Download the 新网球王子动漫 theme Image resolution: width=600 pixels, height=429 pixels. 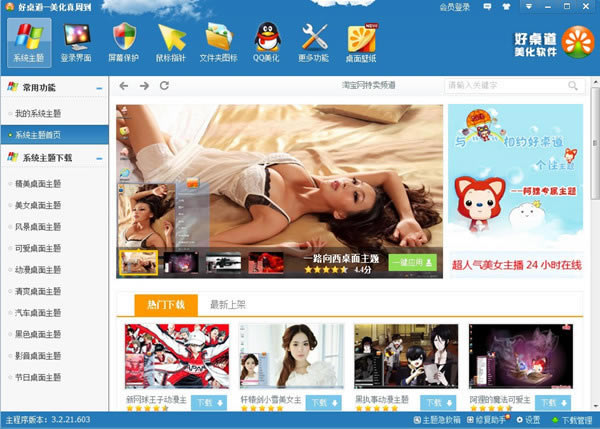(x=209, y=403)
